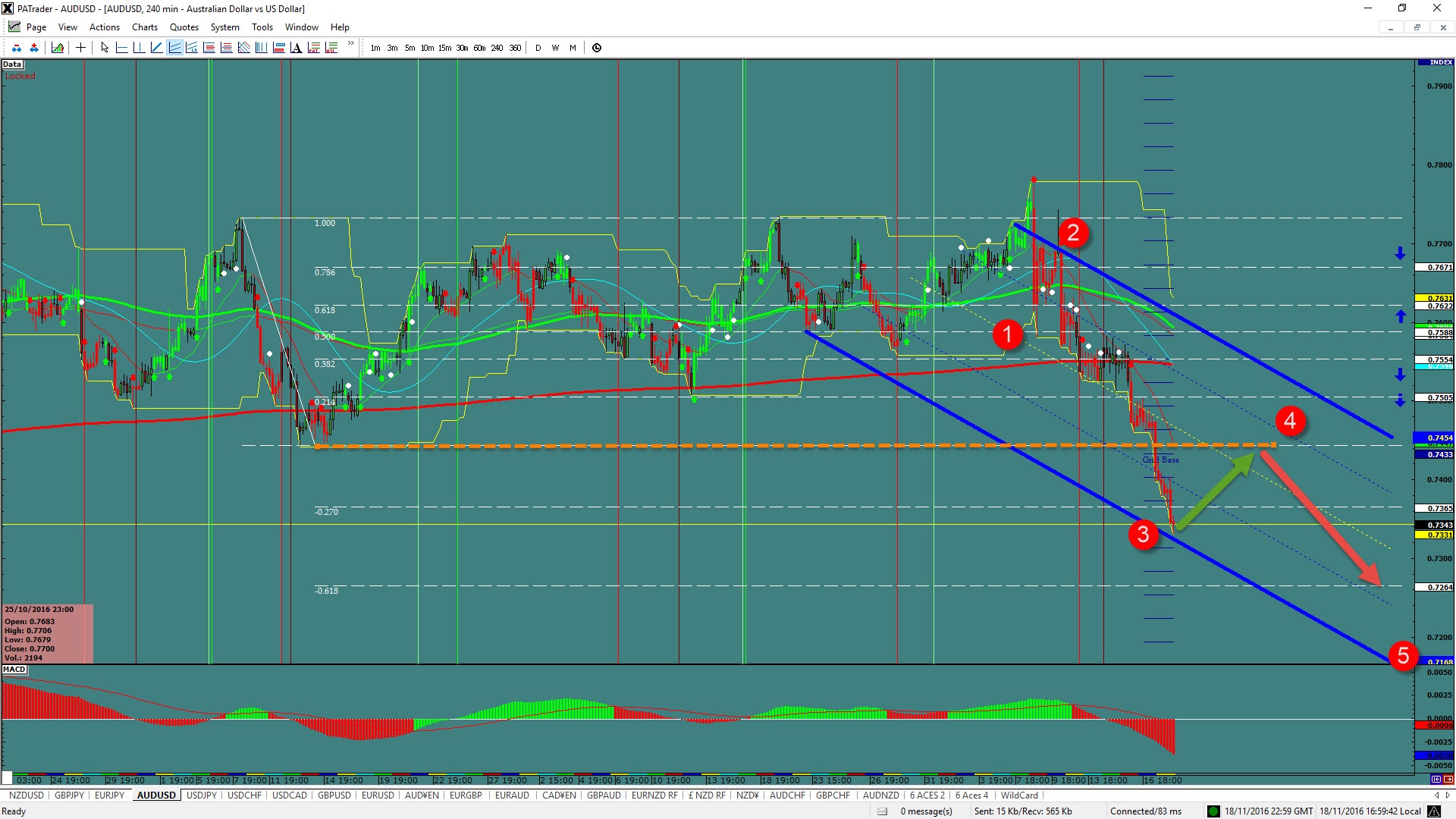Image resolution: width=1456 pixels, height=819 pixels.
Task: Open the indicators chart icon in toolbar
Action: pyautogui.click(x=58, y=48)
